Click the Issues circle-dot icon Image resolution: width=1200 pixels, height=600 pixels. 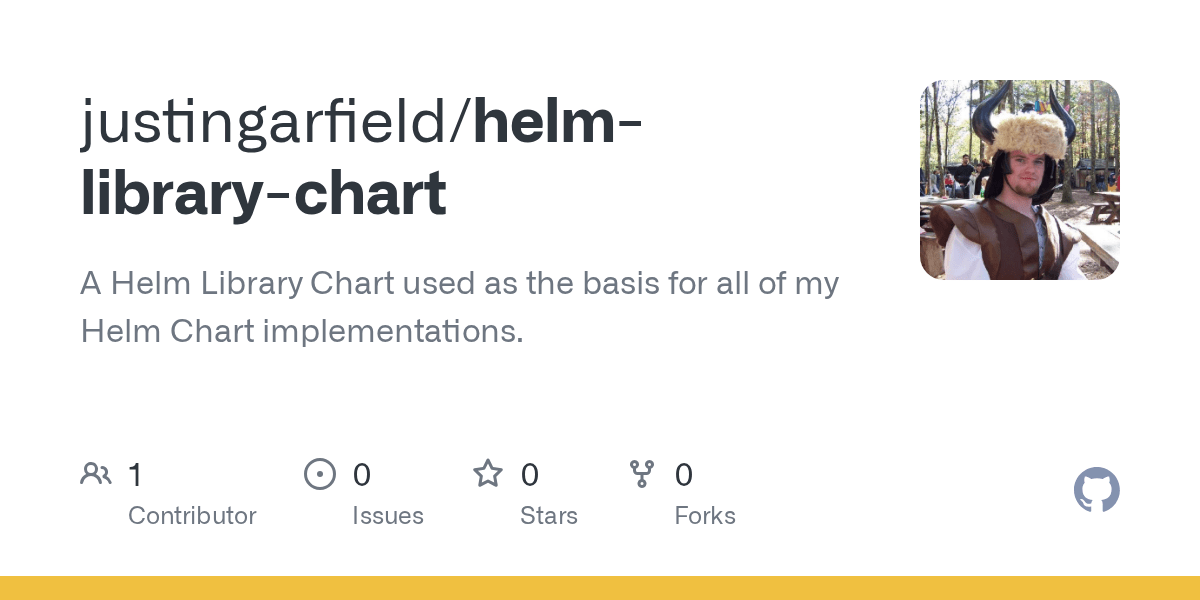[x=320, y=474]
